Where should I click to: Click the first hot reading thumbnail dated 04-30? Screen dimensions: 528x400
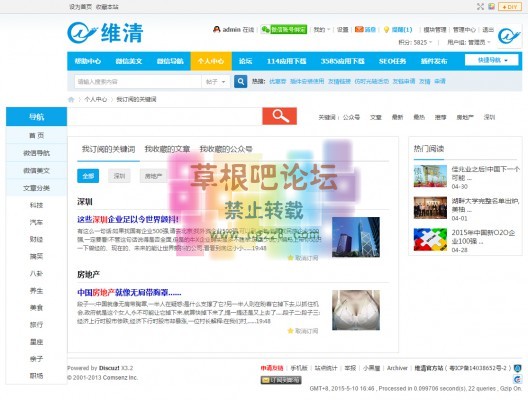coord(430,176)
